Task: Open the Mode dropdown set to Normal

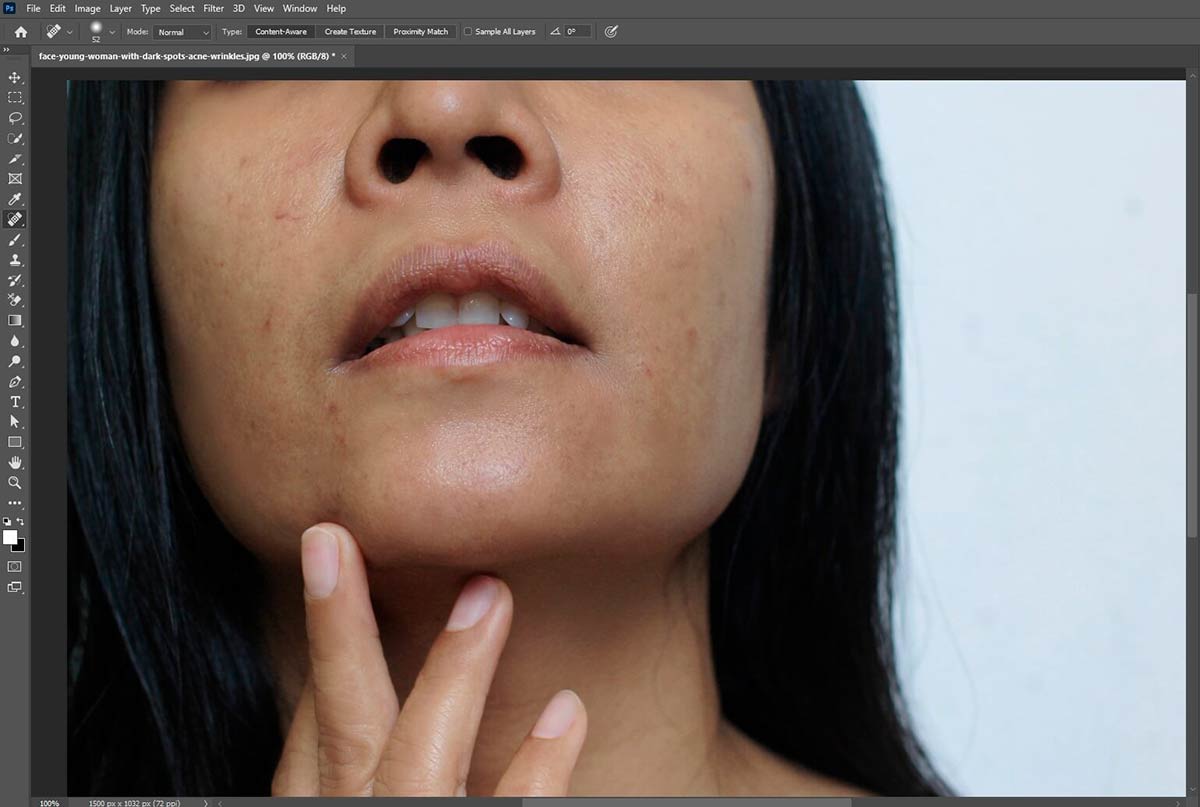Action: [x=183, y=32]
